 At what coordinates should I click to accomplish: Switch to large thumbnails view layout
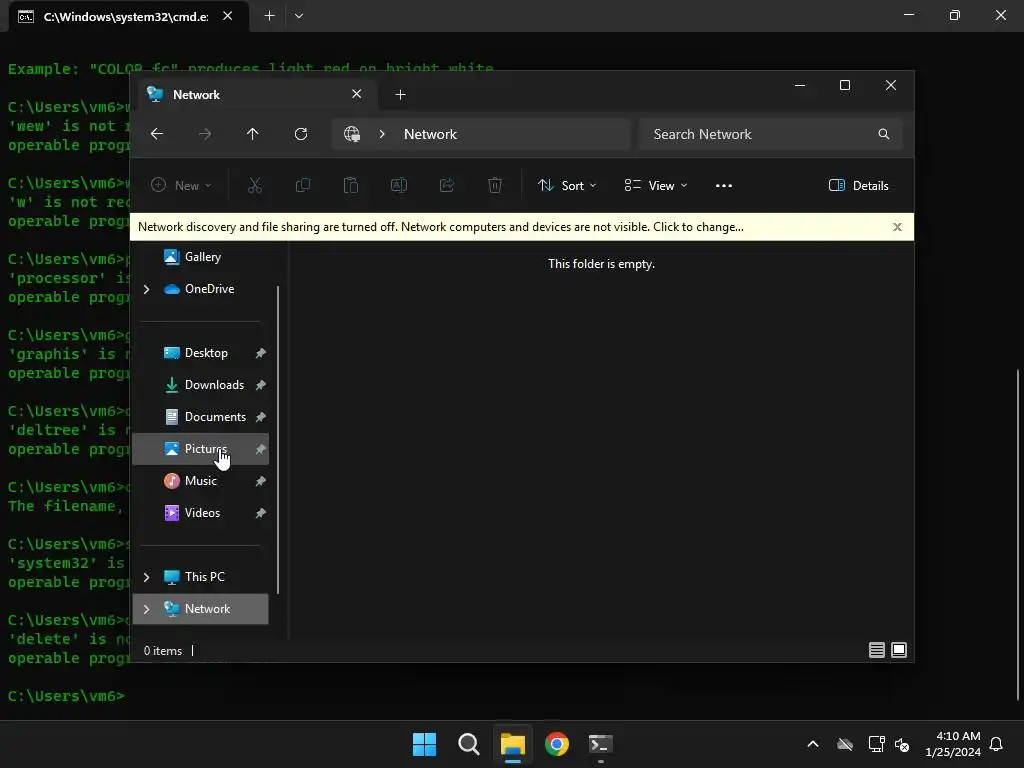(x=899, y=650)
